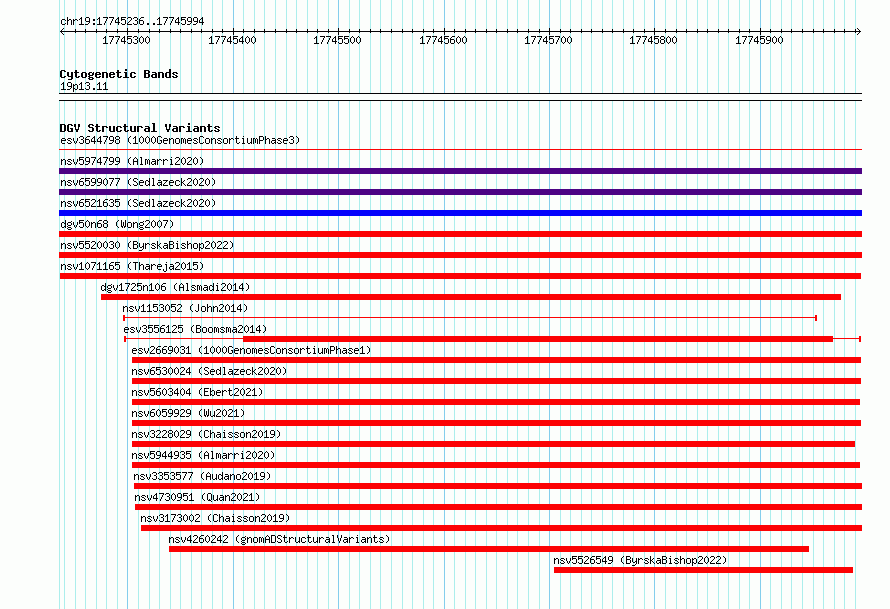This screenshot has height=609, width=890.
Task: Click the nsv1071165 (Thareja2015) label
Action: click(132, 266)
